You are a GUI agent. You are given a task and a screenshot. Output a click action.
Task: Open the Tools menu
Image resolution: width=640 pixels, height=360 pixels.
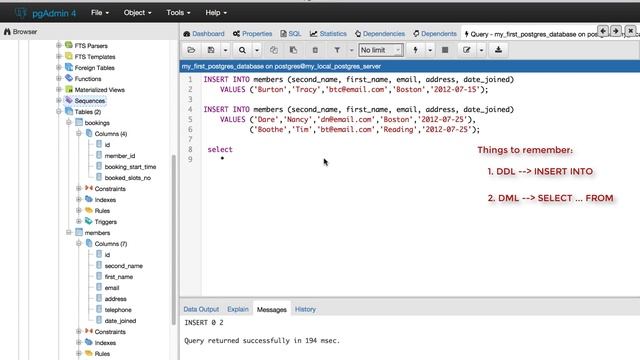pos(178,13)
